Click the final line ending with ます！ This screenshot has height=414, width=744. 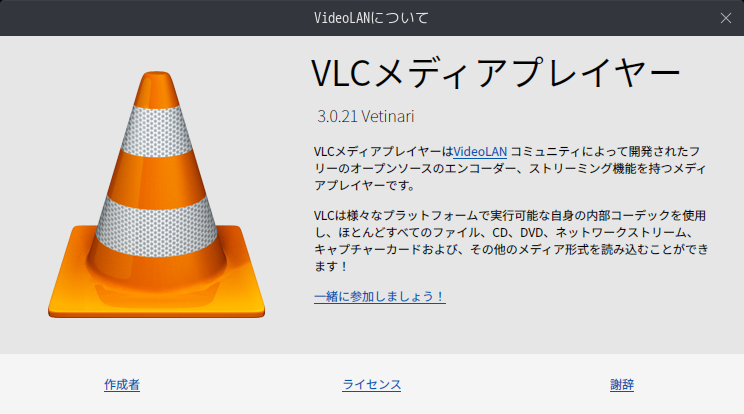pyautogui.click(x=331, y=267)
